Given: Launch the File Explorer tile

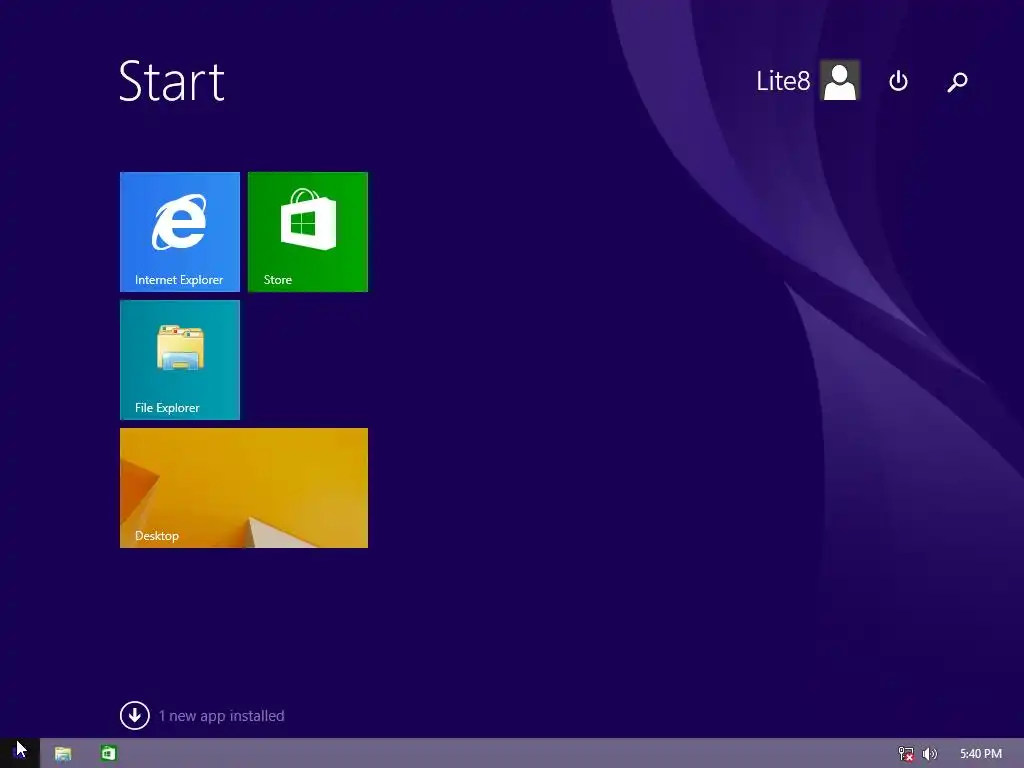Looking at the screenshot, I should pyautogui.click(x=180, y=360).
